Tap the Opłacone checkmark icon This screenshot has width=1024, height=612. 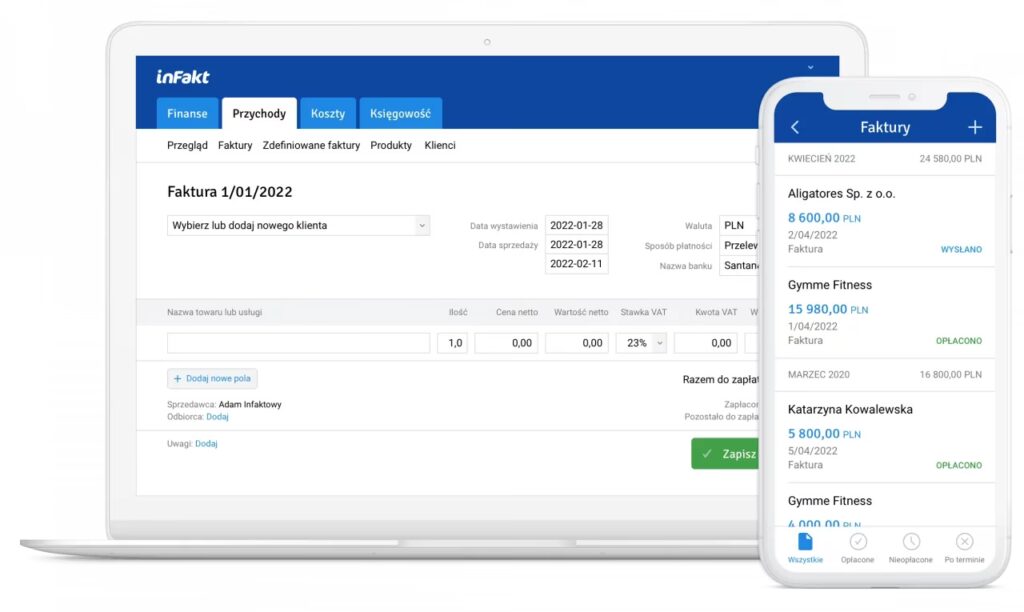[858, 541]
